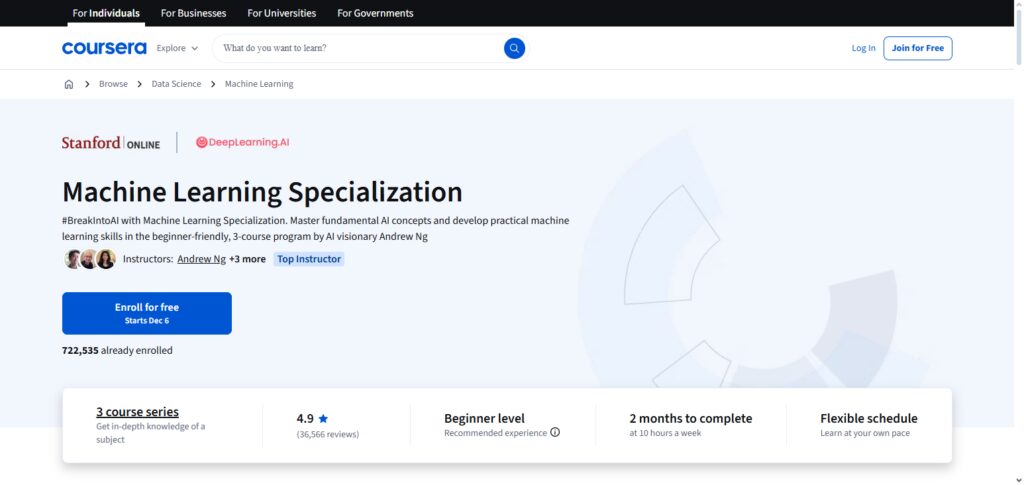Click the 'Machine Learning Specialization' heading

click(263, 192)
